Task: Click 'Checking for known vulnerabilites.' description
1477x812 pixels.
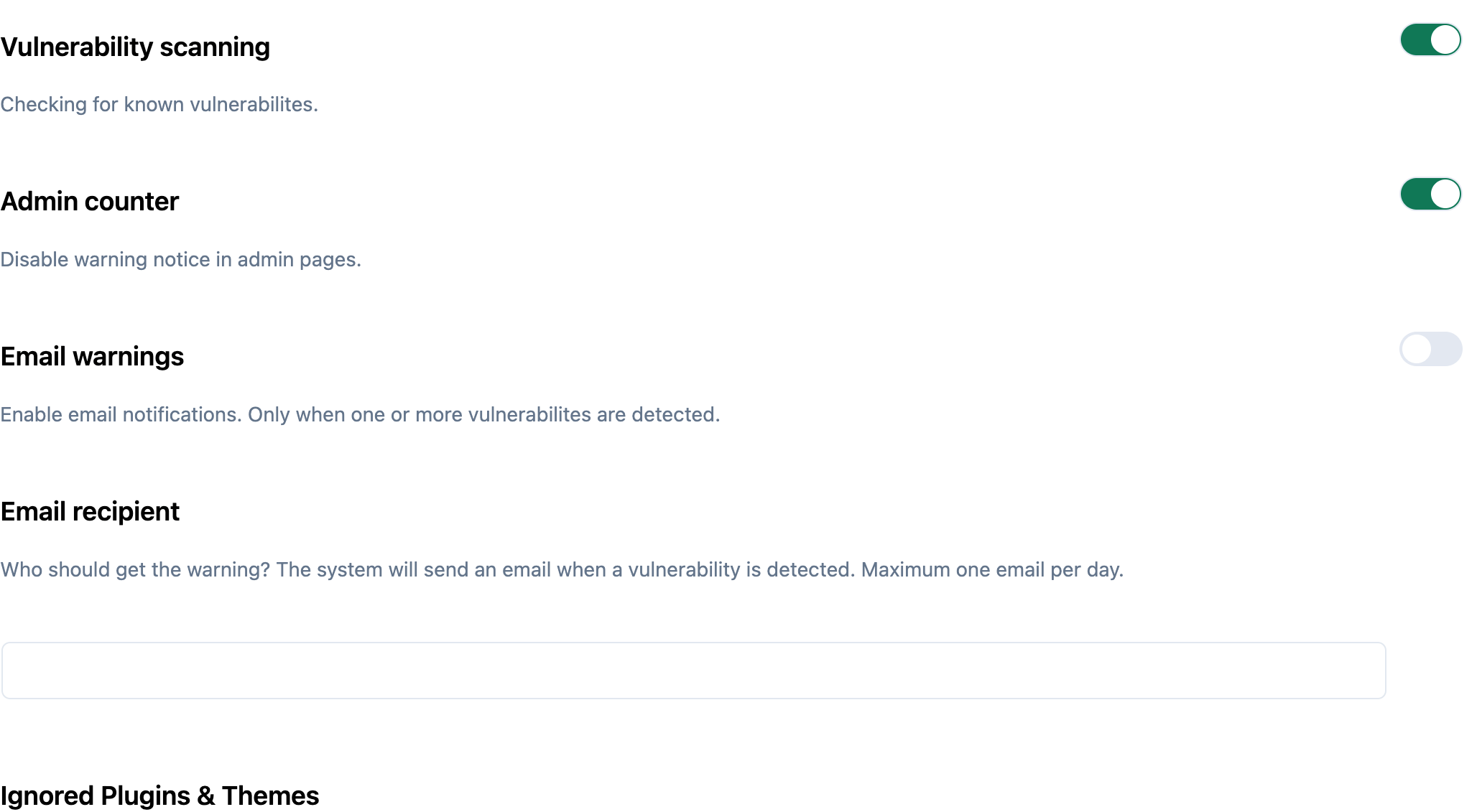Action: 159,105
